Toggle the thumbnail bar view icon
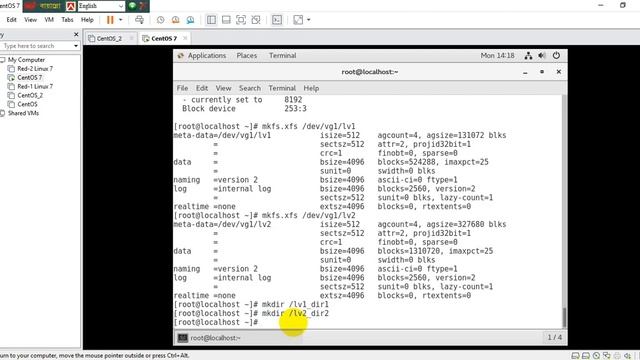 pyautogui.click(x=226, y=20)
